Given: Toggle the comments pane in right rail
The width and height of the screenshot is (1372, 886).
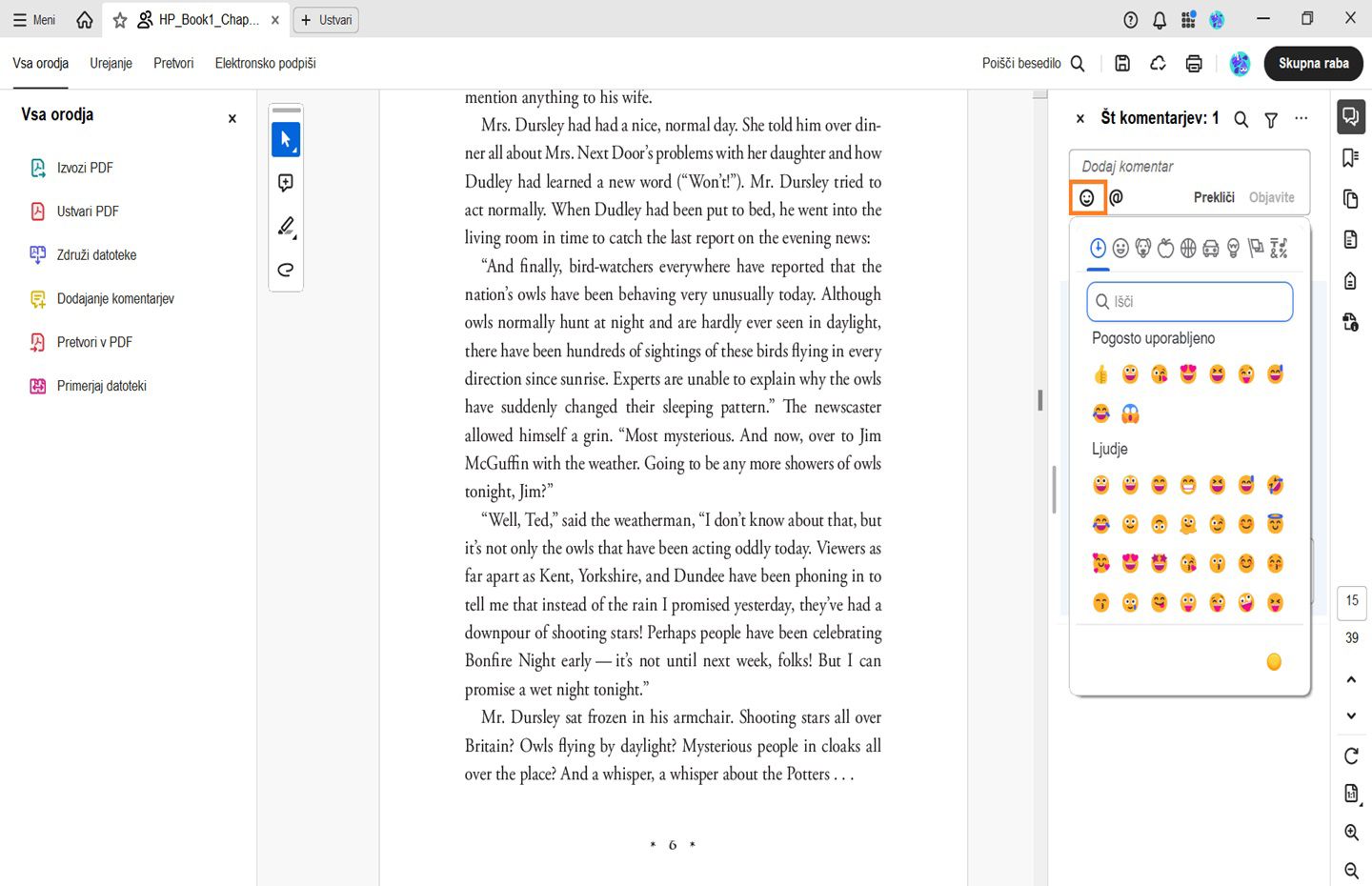Looking at the screenshot, I should [1351, 117].
